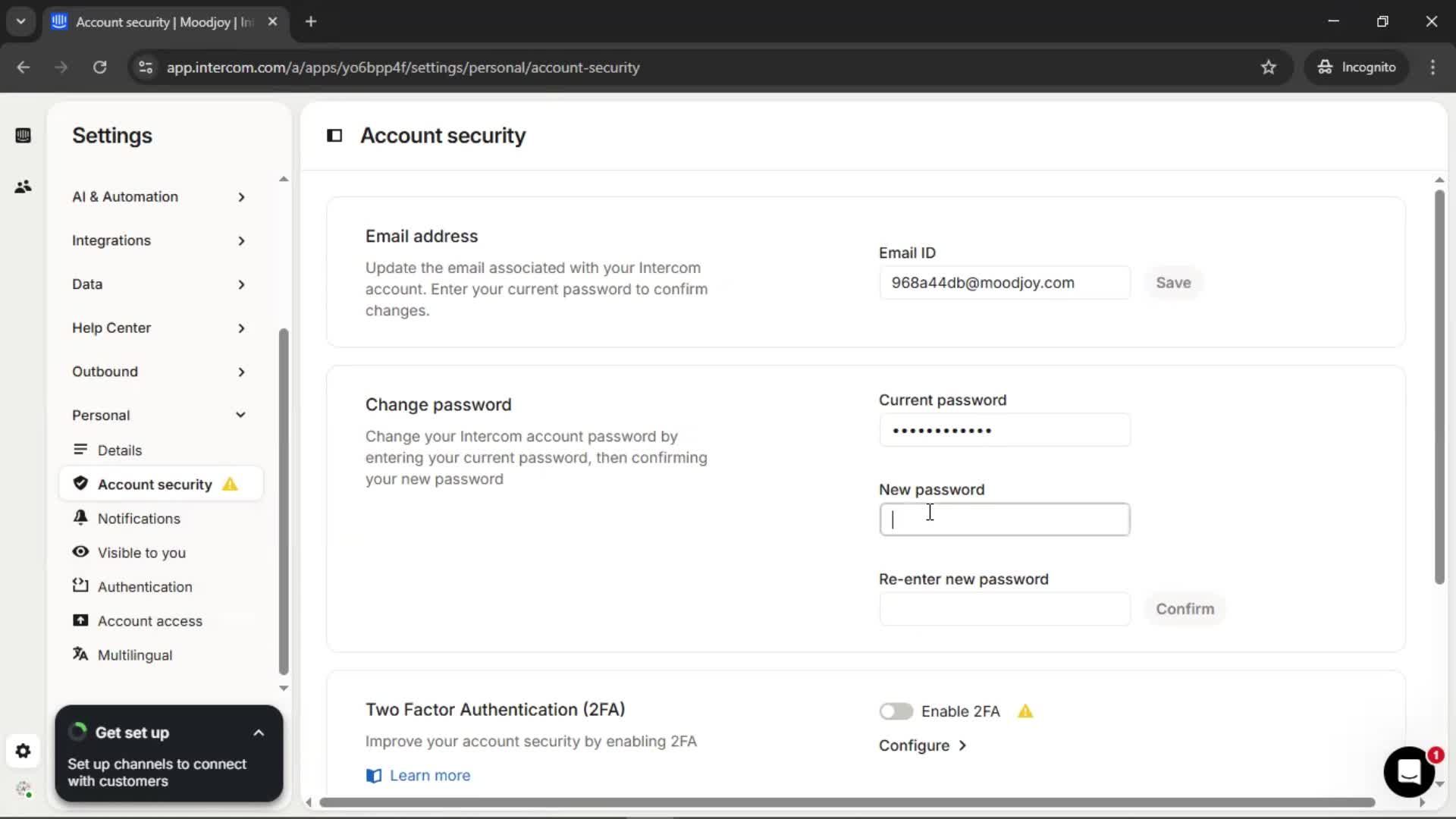Close the Account security browser tab
The image size is (1456, 819).
[x=272, y=22]
